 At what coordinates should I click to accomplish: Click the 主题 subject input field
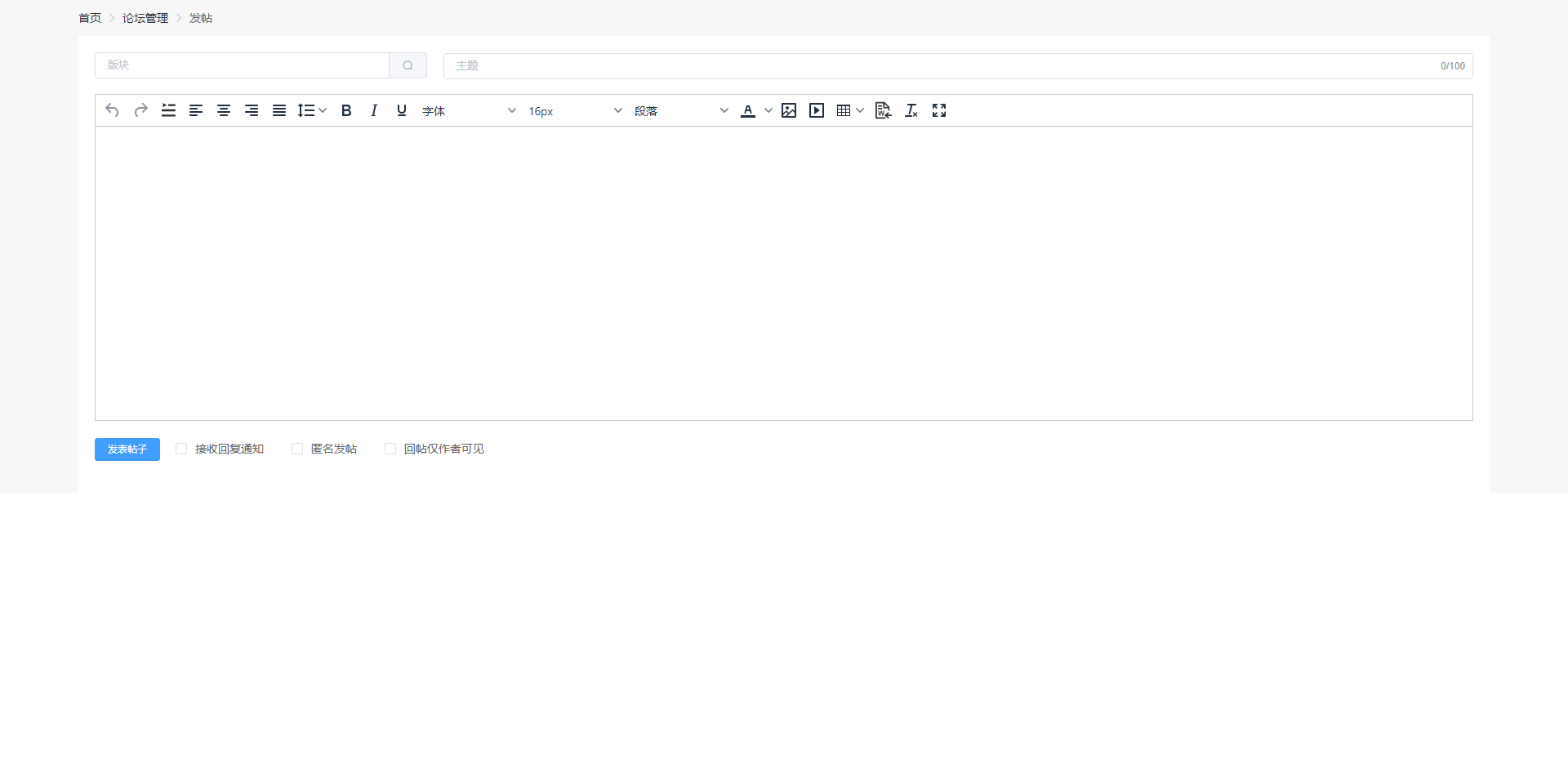click(958, 66)
